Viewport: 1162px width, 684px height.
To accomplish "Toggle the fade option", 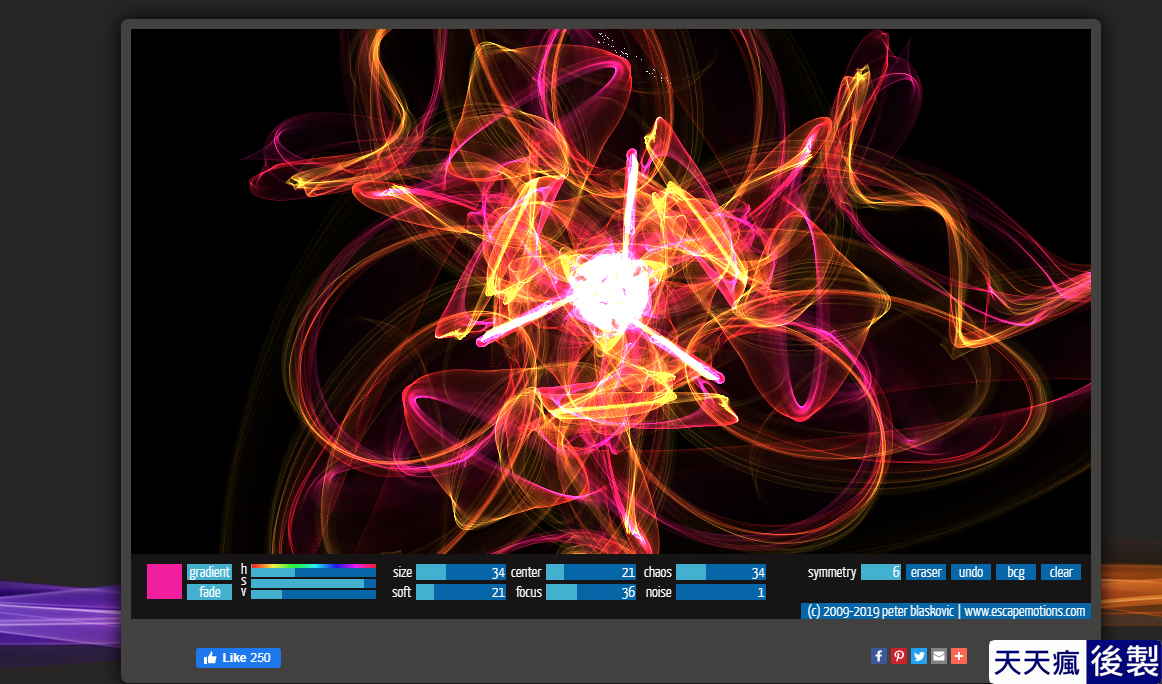I will 209,592.
